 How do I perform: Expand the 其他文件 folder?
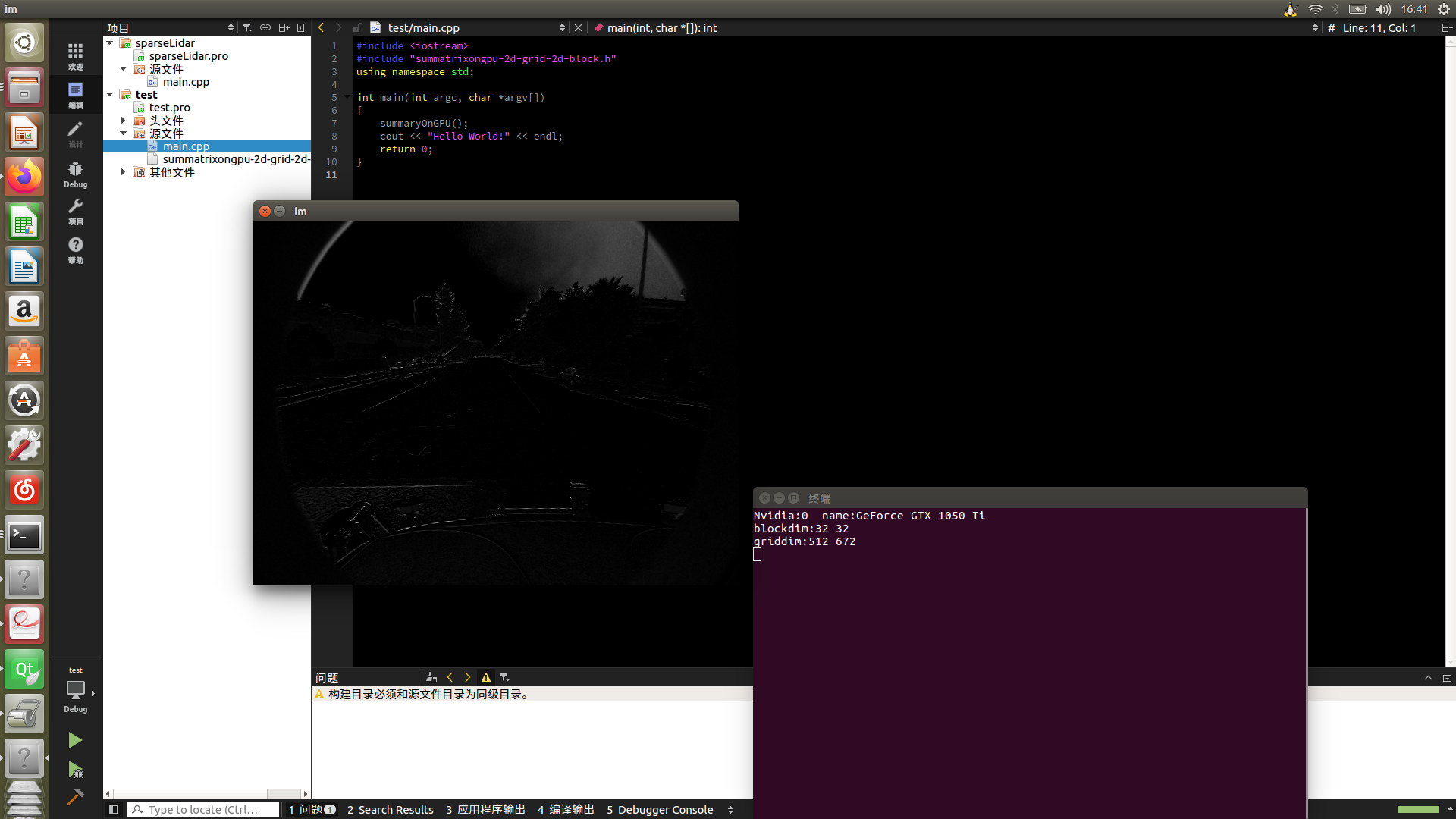coord(123,172)
